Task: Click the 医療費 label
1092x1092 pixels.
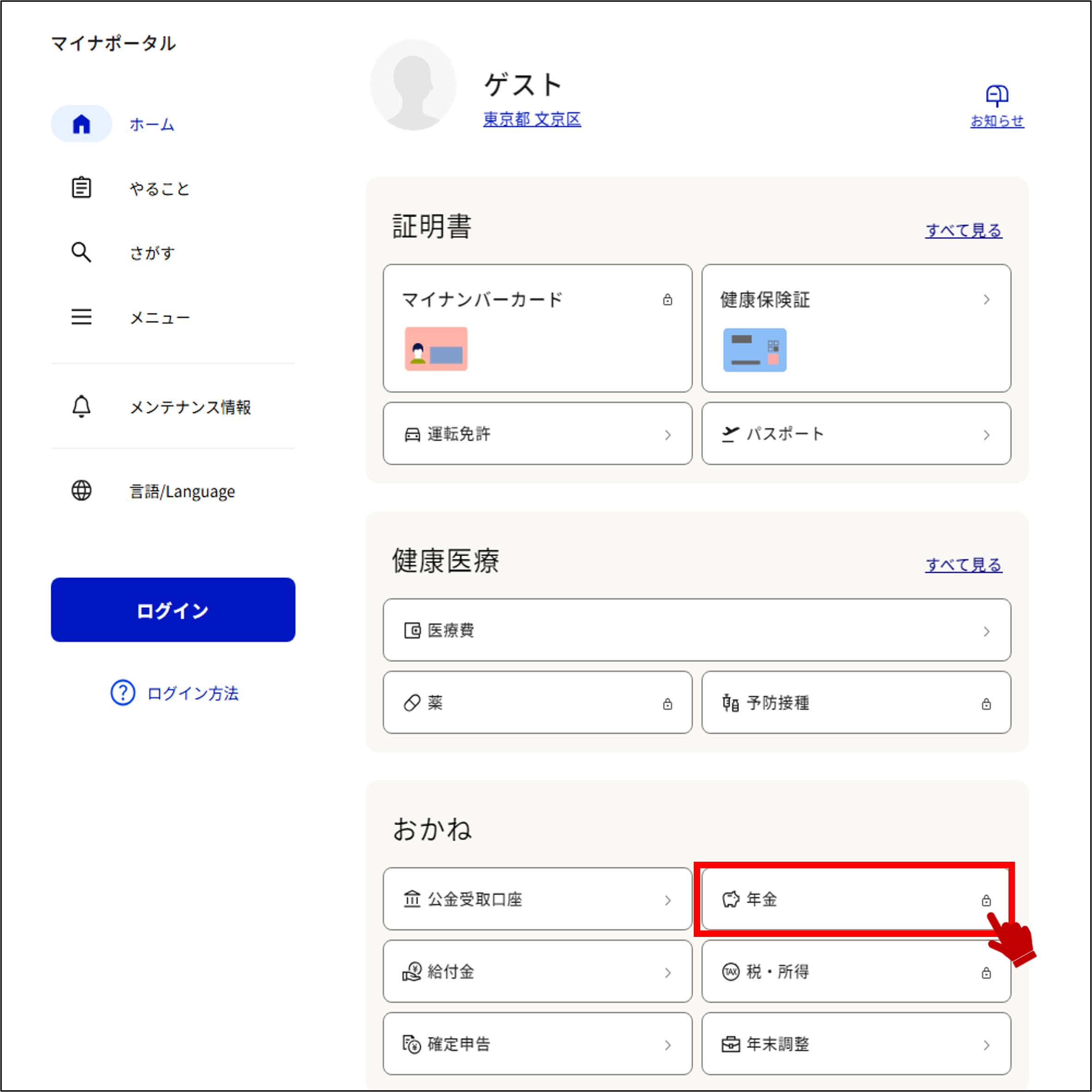Action: (450, 630)
